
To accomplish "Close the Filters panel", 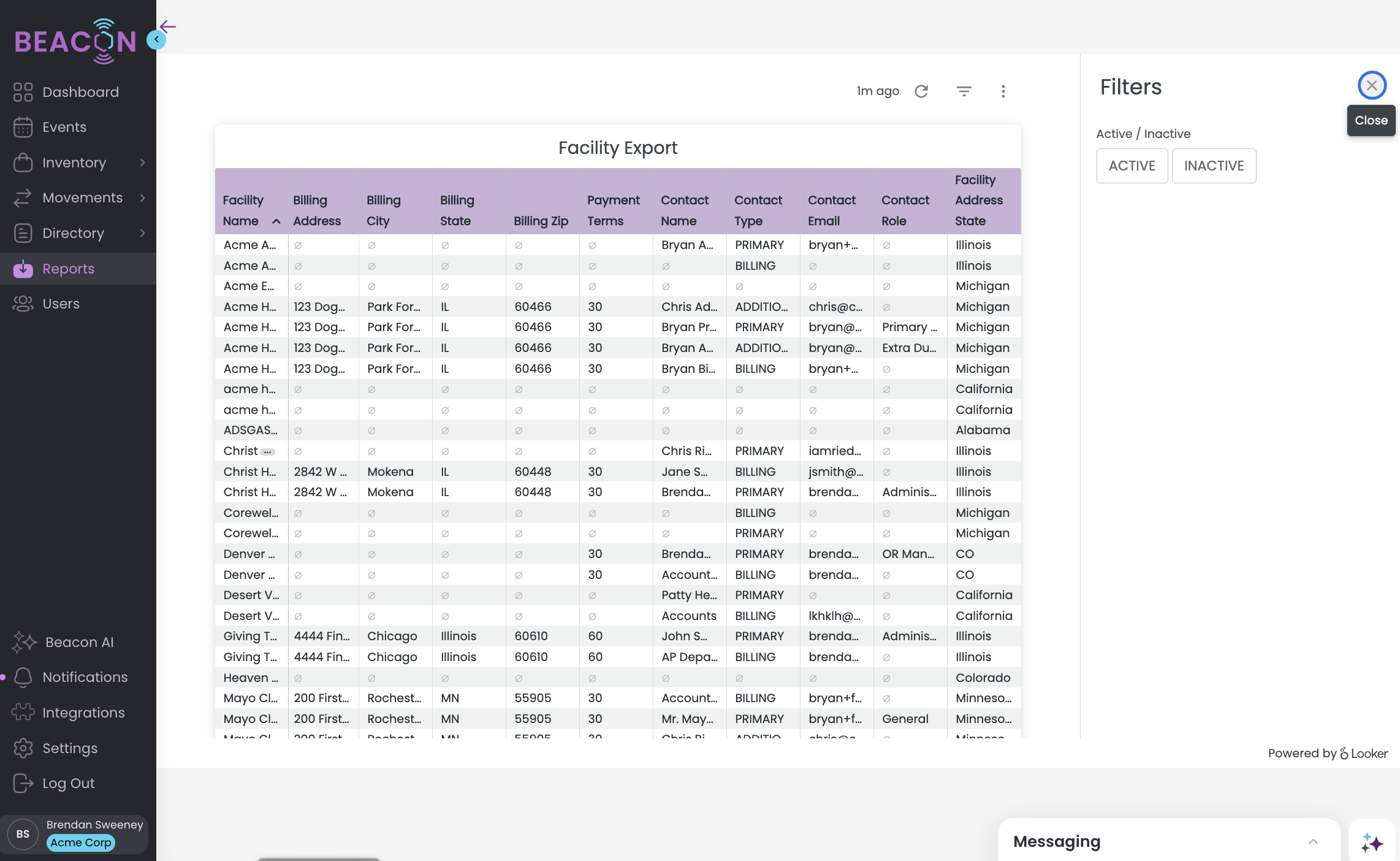I will point(1372,86).
